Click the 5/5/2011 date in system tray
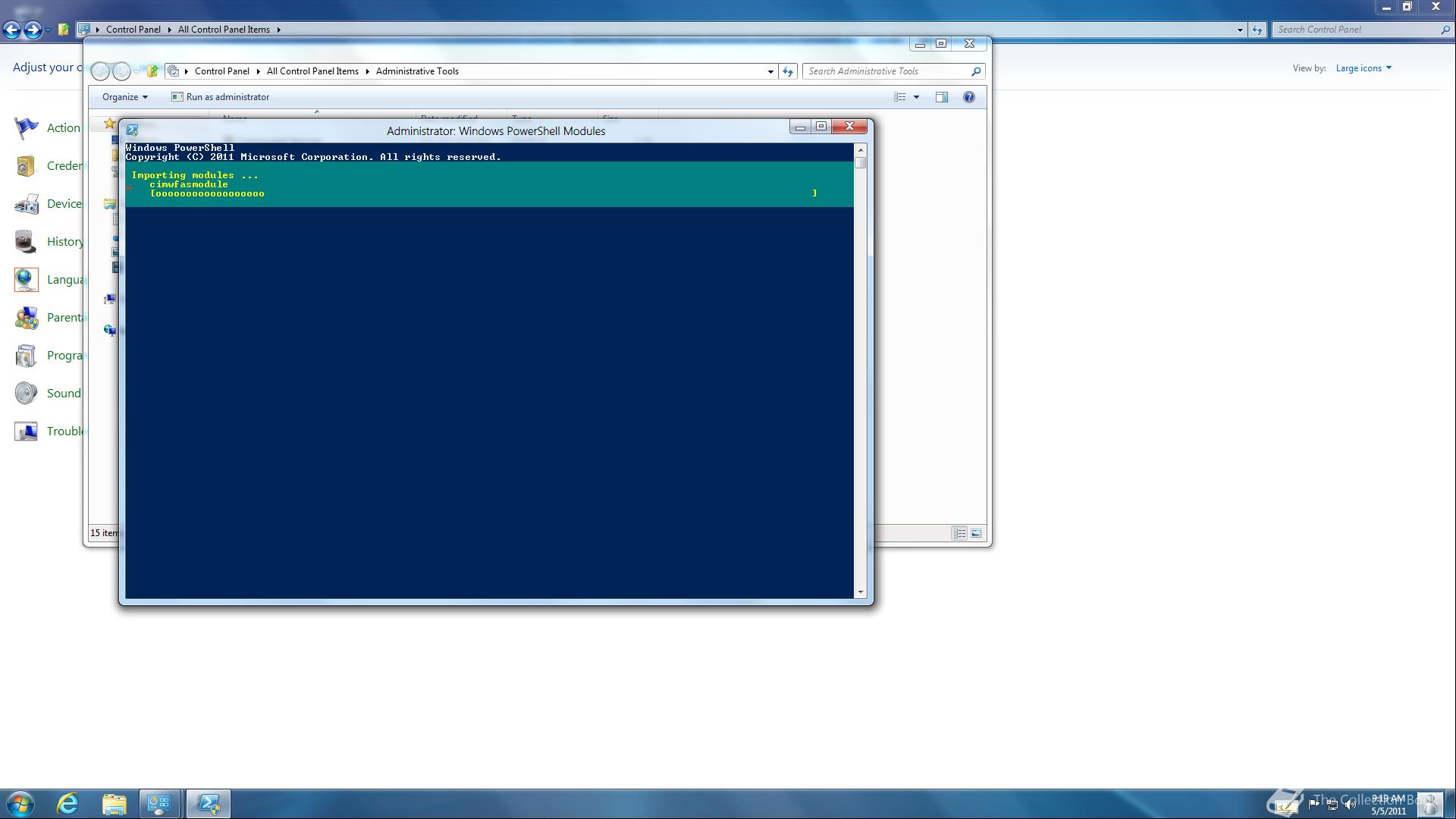Viewport: 1456px width, 819px height. (x=1388, y=811)
